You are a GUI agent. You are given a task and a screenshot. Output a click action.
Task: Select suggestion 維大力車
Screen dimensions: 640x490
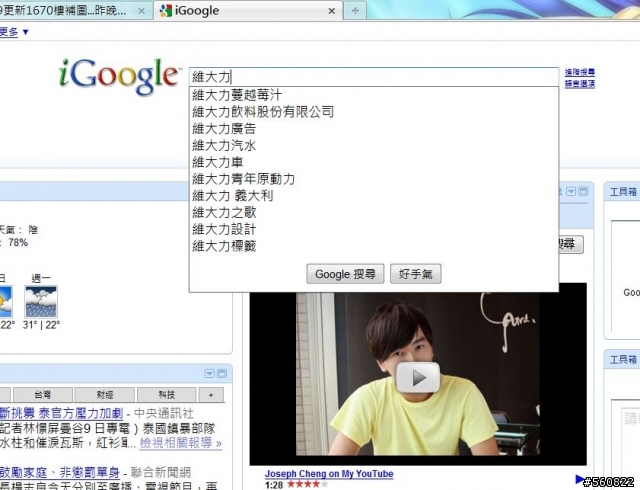[x=373, y=162]
